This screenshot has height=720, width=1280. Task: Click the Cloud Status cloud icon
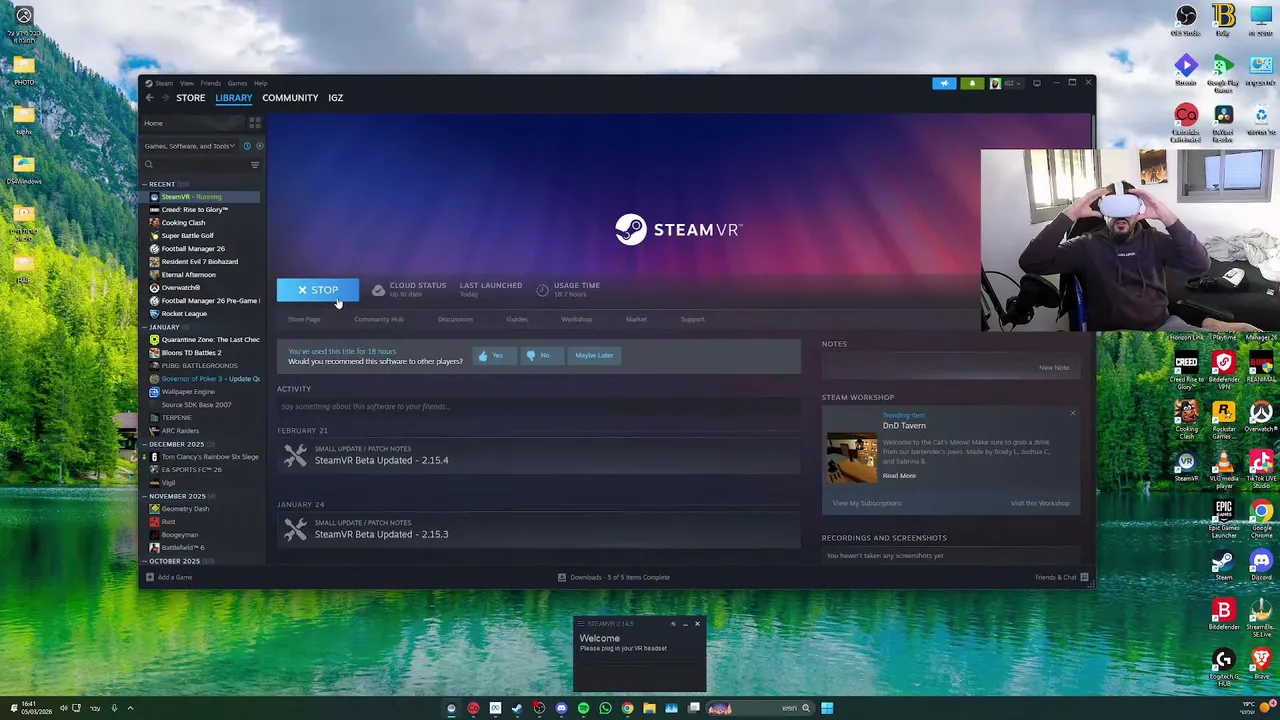point(378,290)
